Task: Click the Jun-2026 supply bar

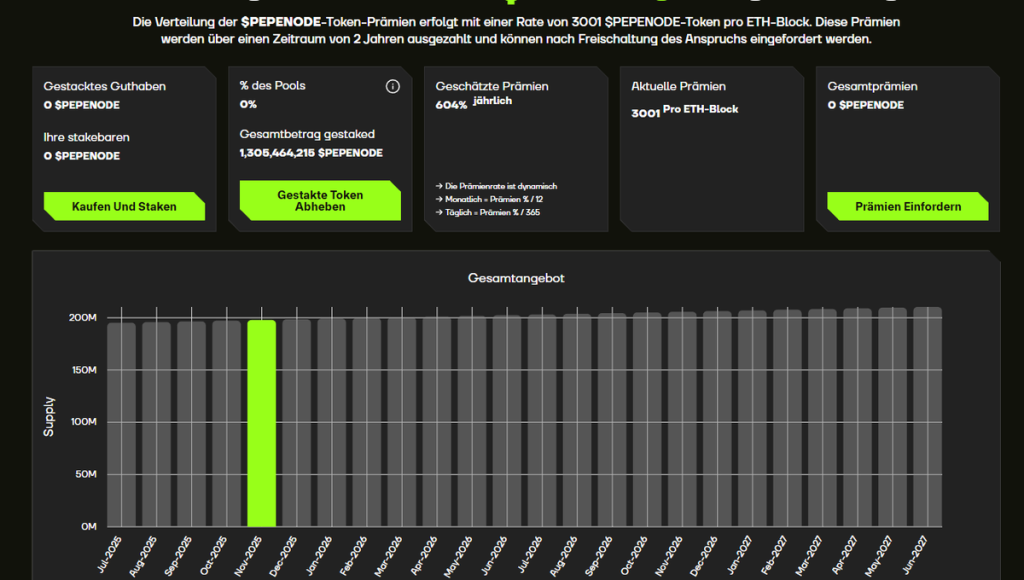Action: 507,420
